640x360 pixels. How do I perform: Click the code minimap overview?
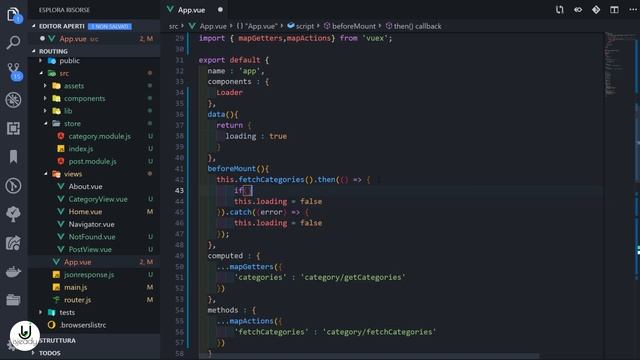pos(620,63)
